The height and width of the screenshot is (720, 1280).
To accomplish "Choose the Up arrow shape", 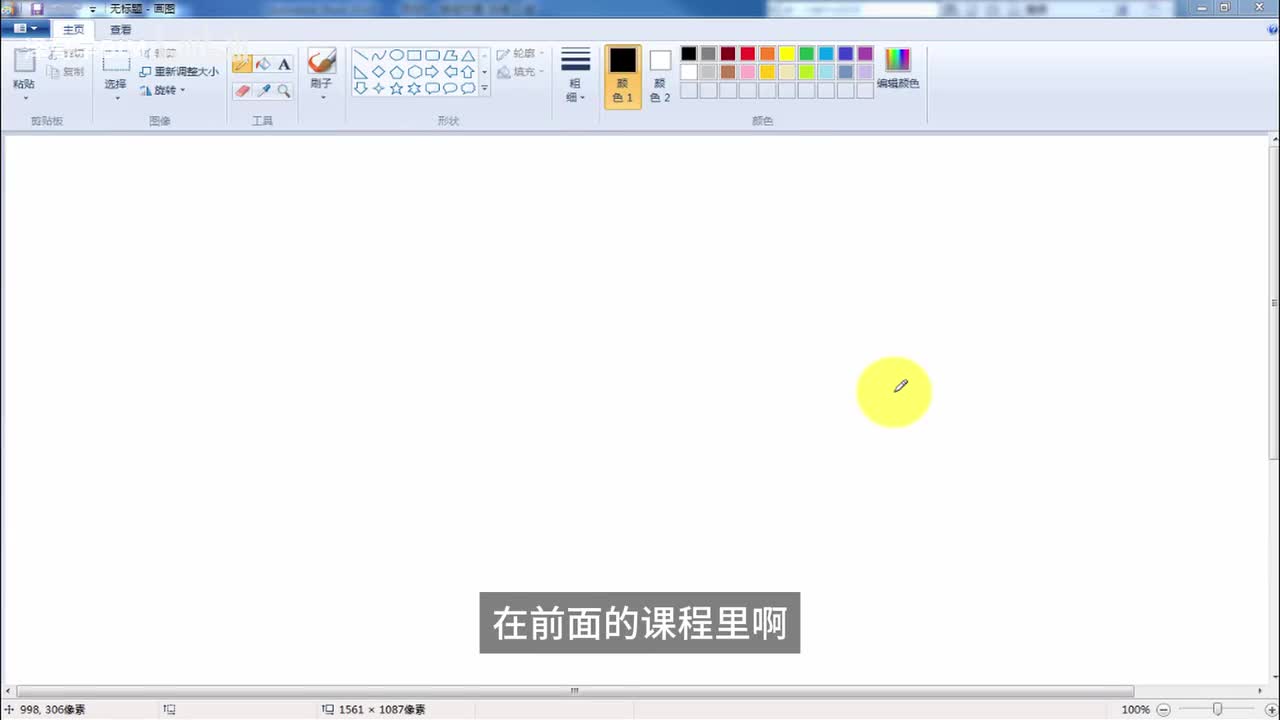I will (468, 72).
